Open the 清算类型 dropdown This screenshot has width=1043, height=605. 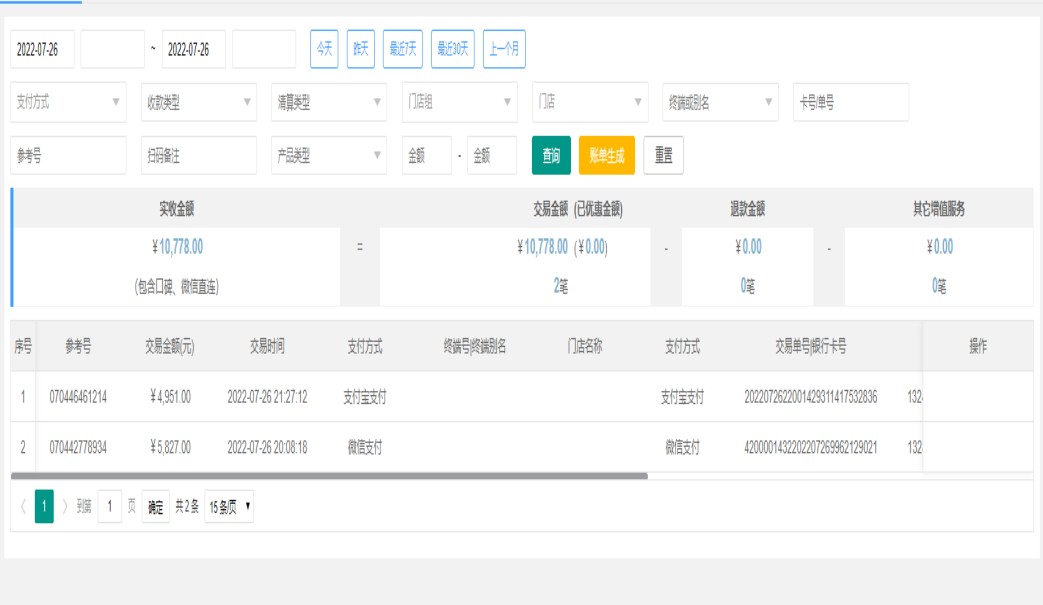328,101
